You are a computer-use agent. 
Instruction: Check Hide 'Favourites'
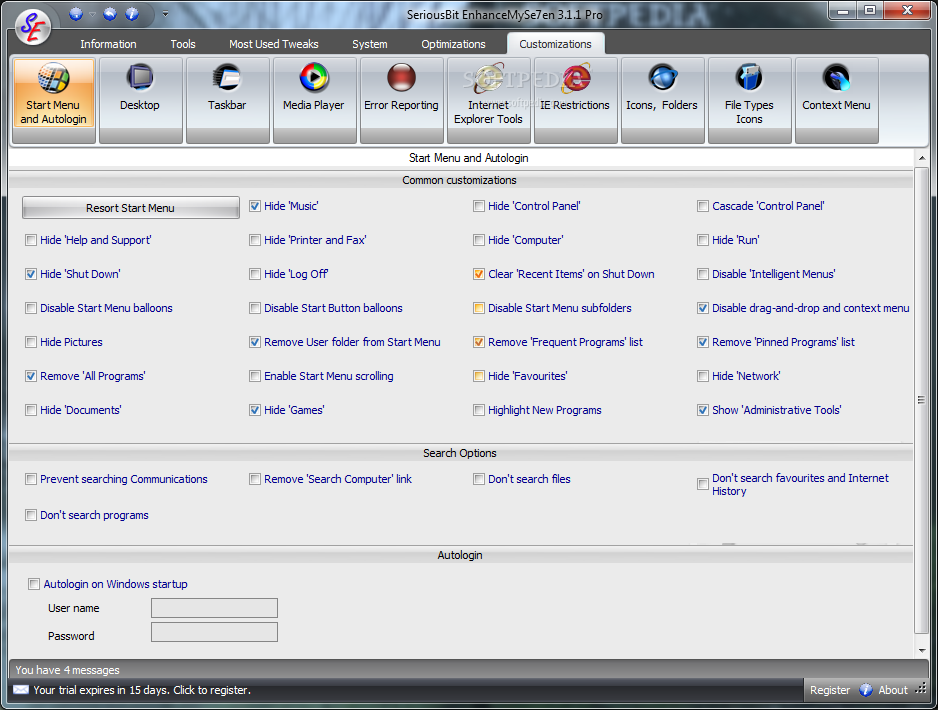click(x=479, y=377)
